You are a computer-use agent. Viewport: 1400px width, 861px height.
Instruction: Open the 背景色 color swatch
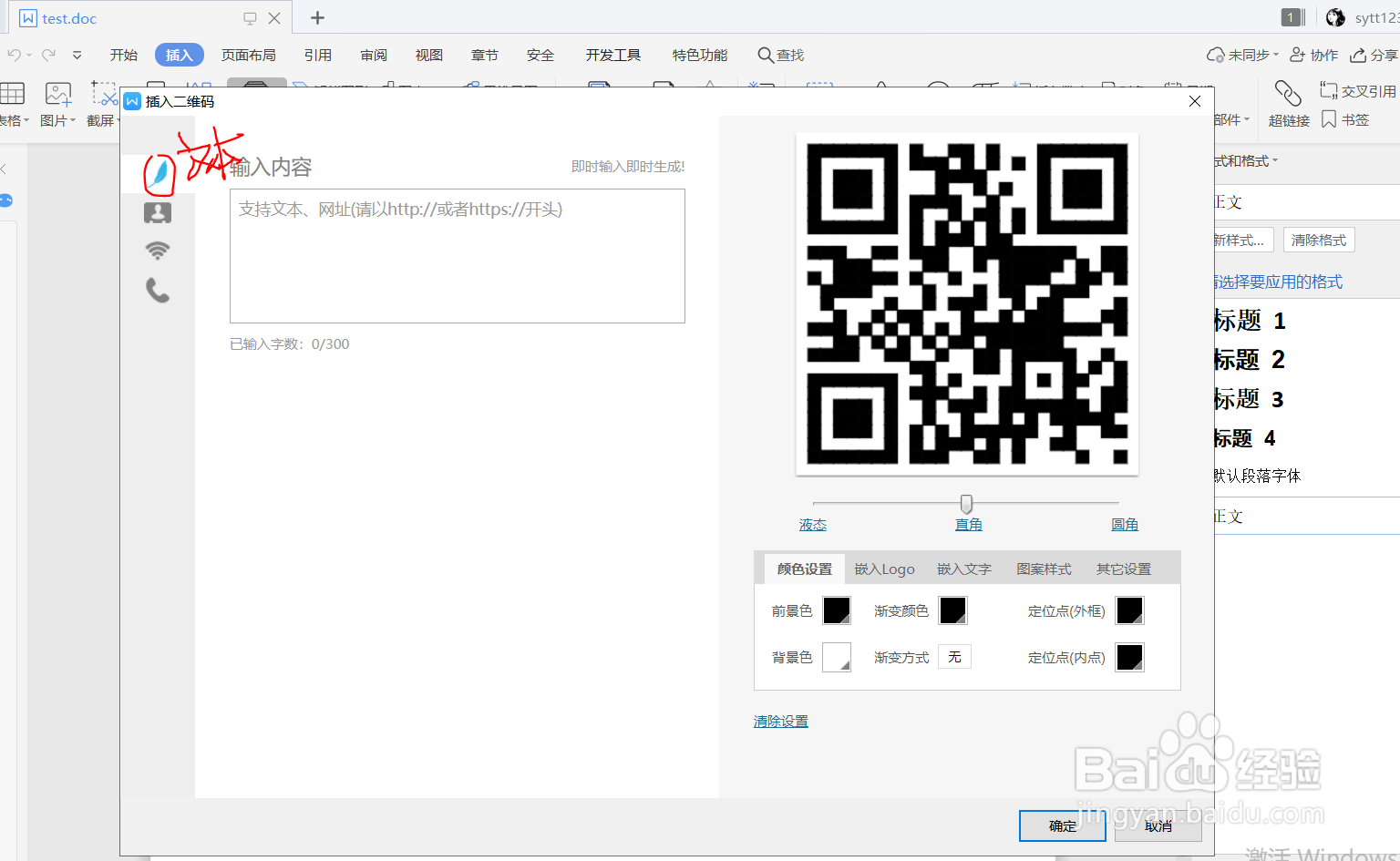(837, 657)
